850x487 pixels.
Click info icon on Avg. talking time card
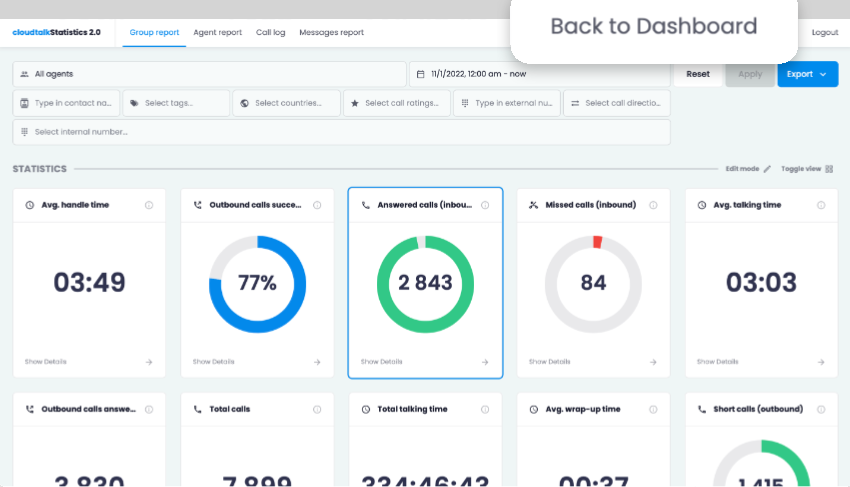[x=821, y=205]
